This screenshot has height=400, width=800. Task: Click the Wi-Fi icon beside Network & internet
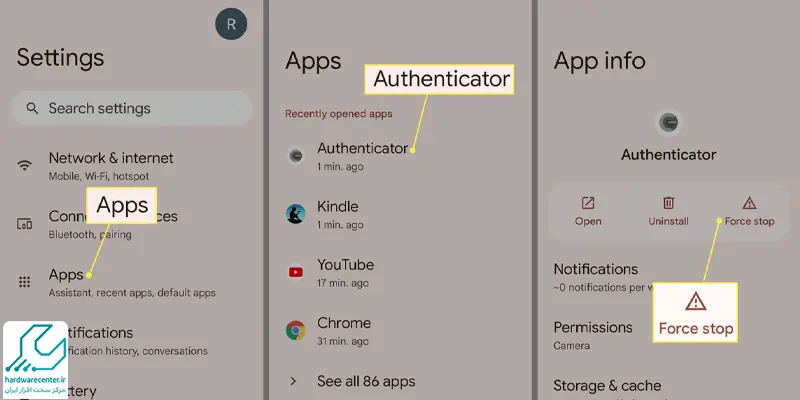click(x=24, y=165)
